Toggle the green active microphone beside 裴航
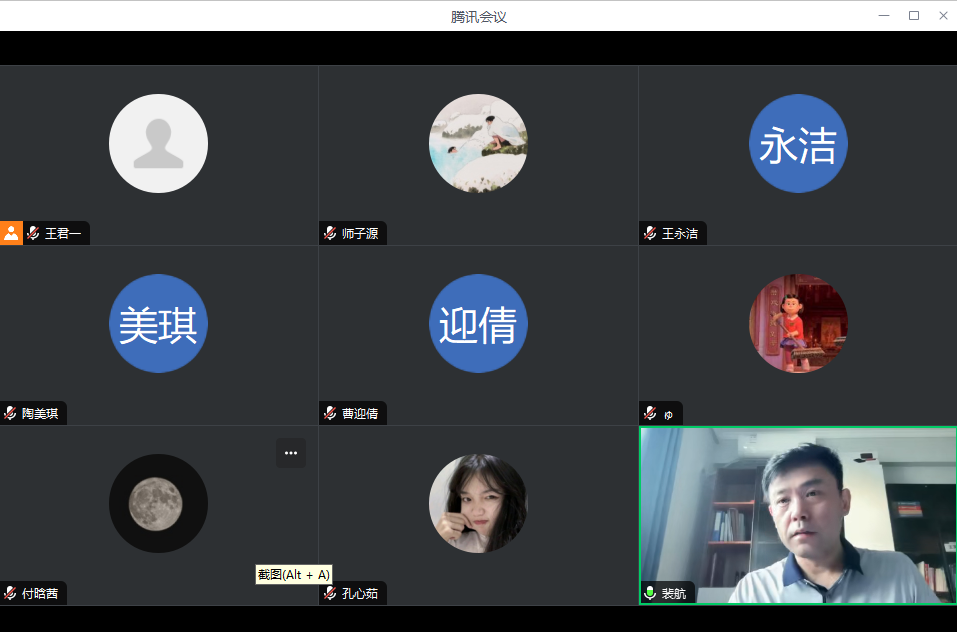Screen dimensions: 957x632 650,593
